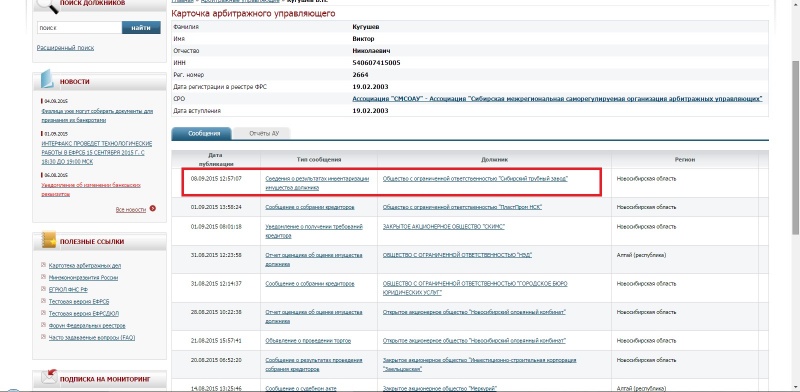Click the registration number value 2664
800x392 pixels.
(360, 75)
